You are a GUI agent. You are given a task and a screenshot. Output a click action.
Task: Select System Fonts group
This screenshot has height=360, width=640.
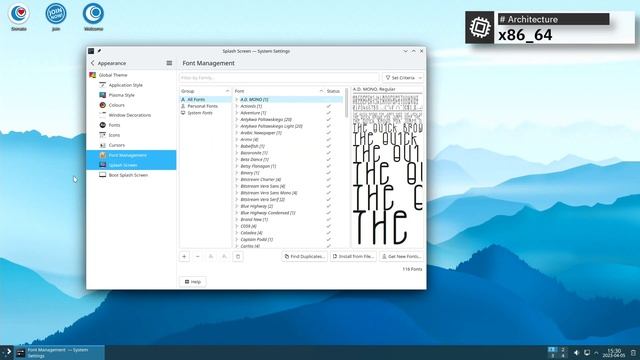pyautogui.click(x=206, y=113)
